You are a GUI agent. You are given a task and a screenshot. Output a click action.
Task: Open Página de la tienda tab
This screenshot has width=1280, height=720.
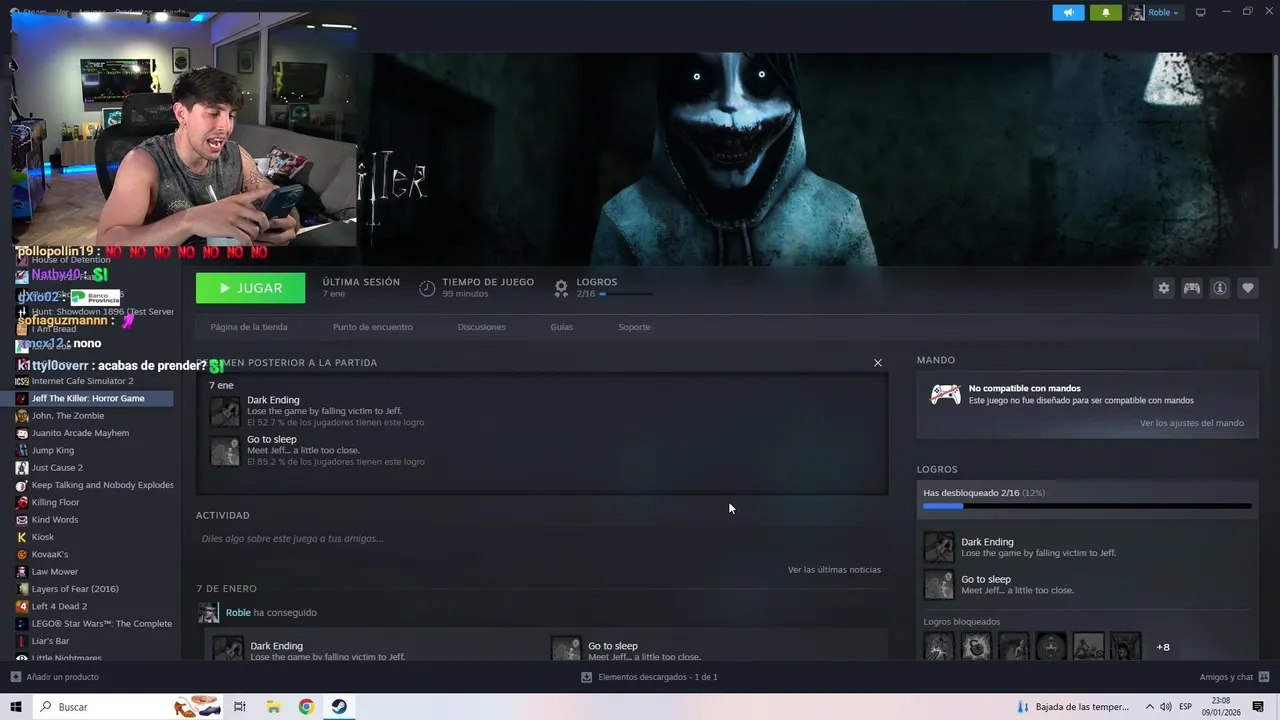click(x=249, y=327)
